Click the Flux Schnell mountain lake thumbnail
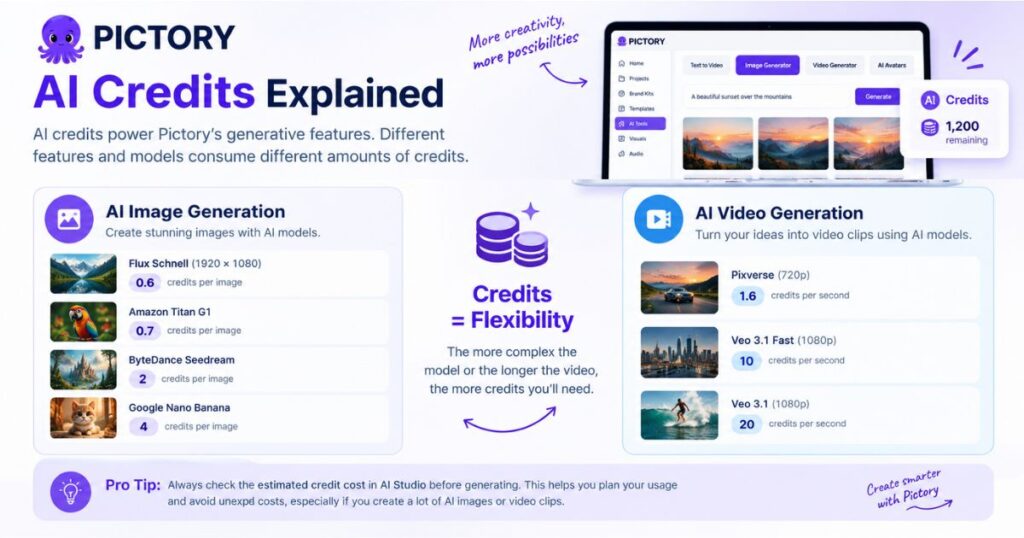1024x538 pixels. (x=83, y=274)
